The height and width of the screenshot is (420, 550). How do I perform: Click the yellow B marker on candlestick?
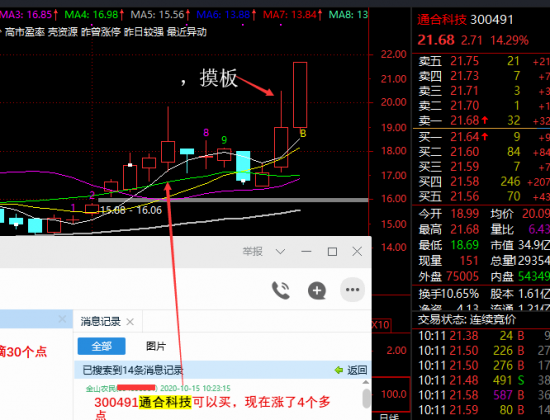(x=303, y=133)
